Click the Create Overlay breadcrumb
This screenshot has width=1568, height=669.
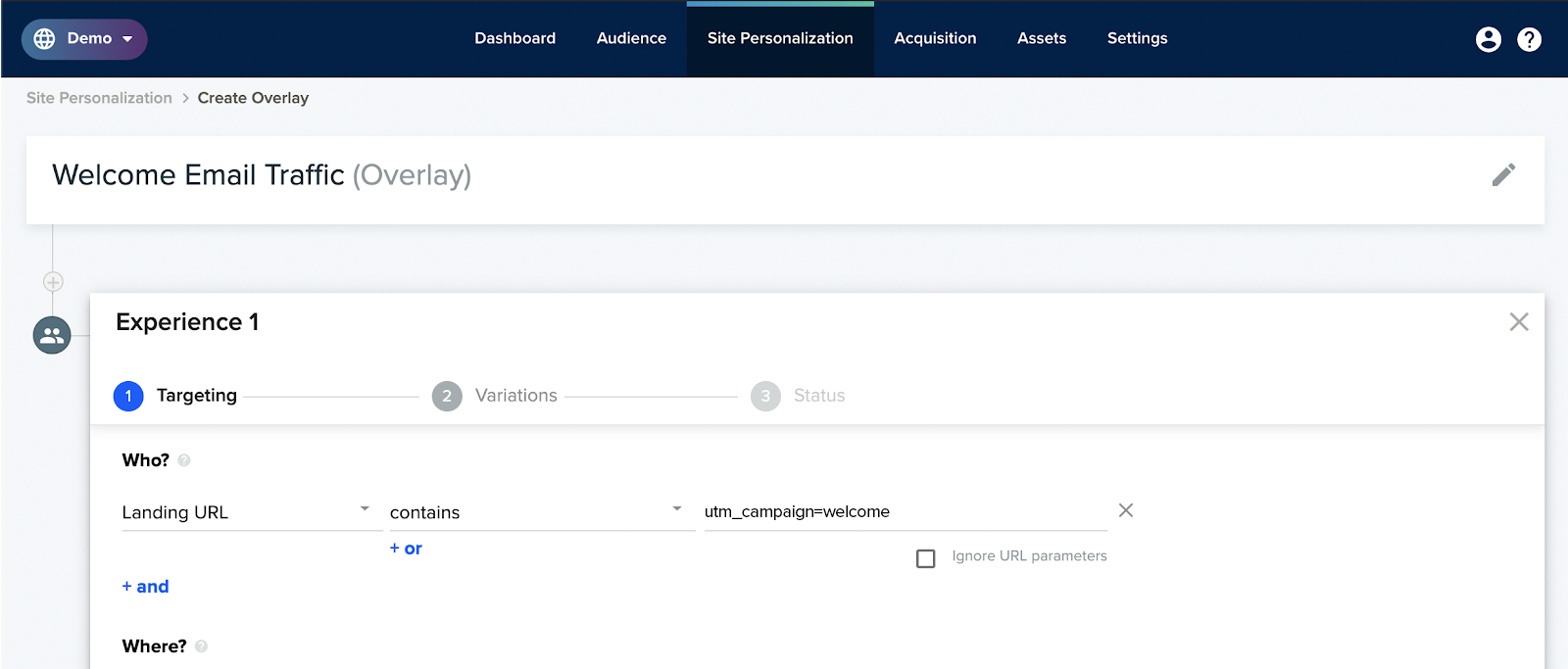pos(253,98)
